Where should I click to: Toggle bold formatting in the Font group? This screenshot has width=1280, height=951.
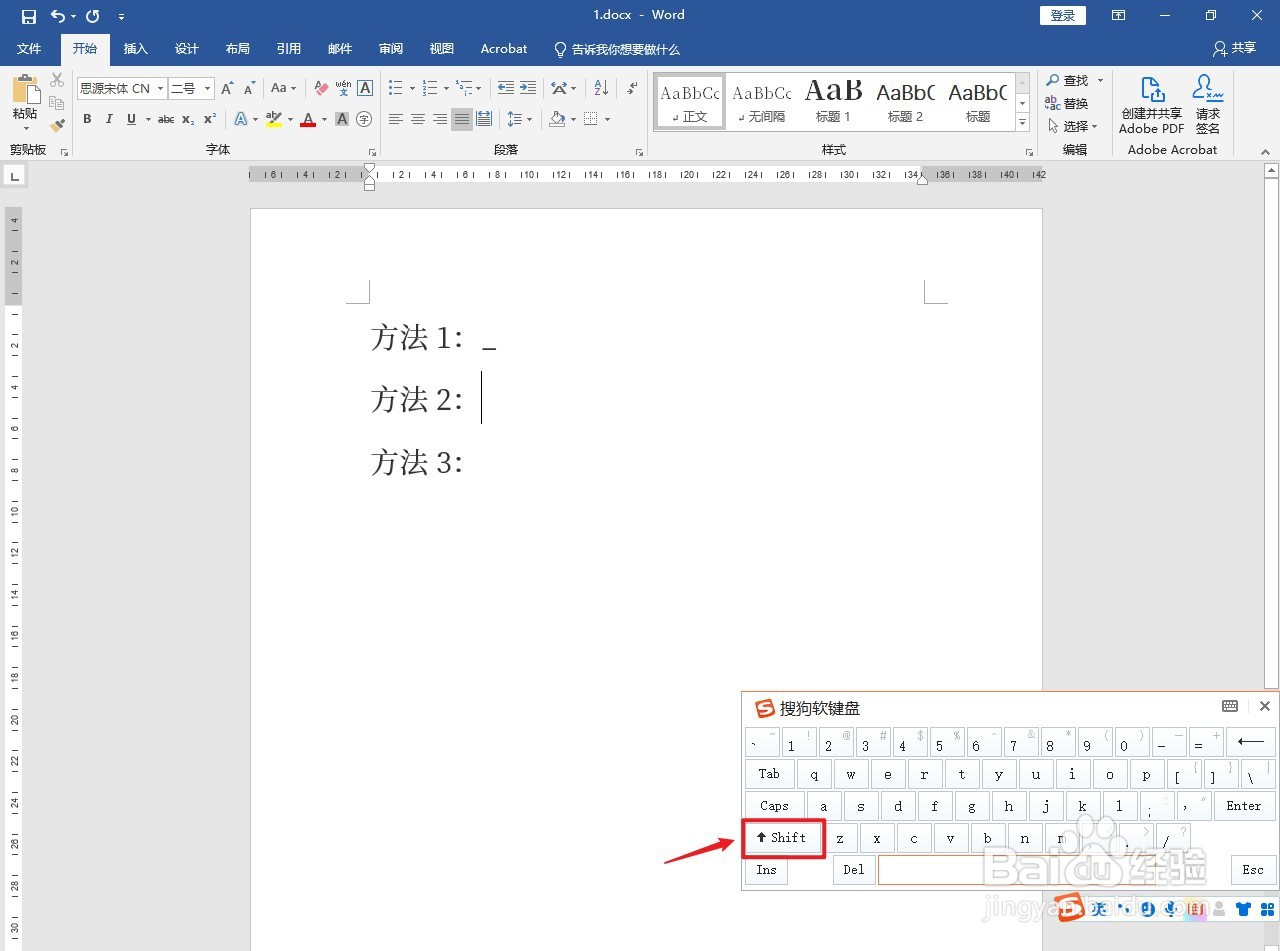pos(86,118)
